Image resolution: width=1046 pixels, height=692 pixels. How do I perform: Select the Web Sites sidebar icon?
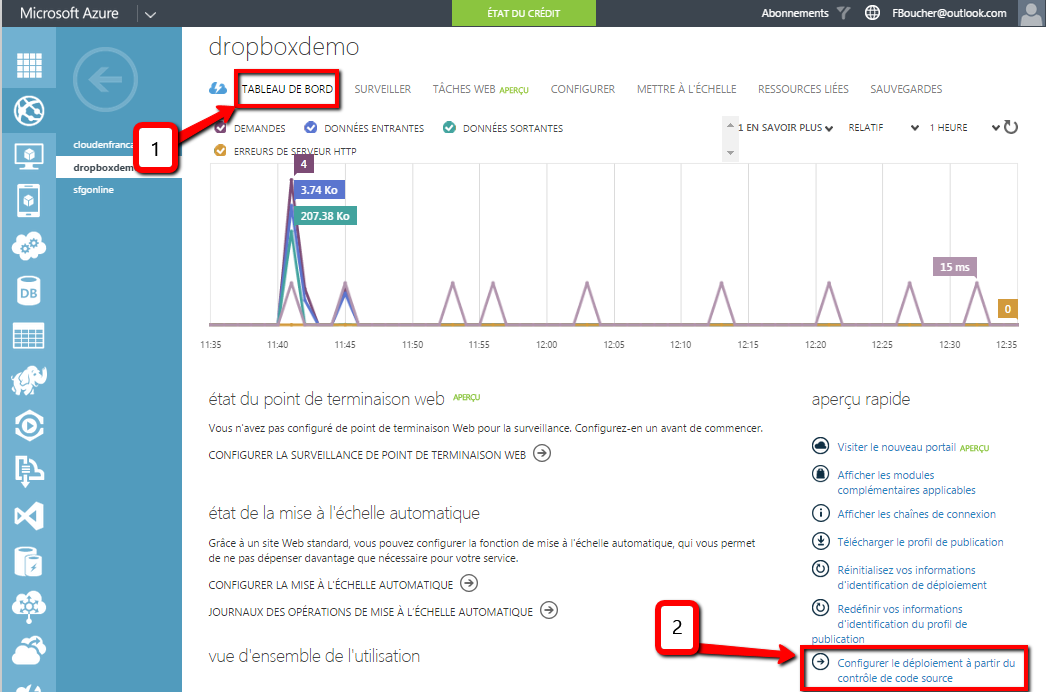click(29, 110)
